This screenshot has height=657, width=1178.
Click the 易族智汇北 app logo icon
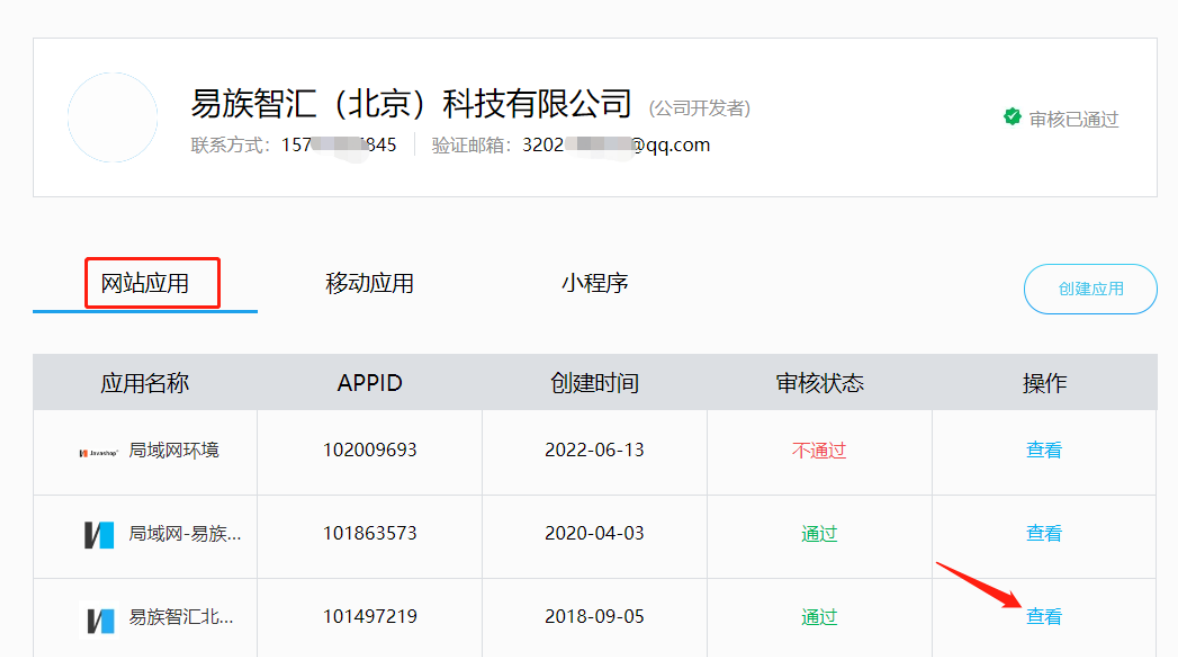tap(99, 619)
